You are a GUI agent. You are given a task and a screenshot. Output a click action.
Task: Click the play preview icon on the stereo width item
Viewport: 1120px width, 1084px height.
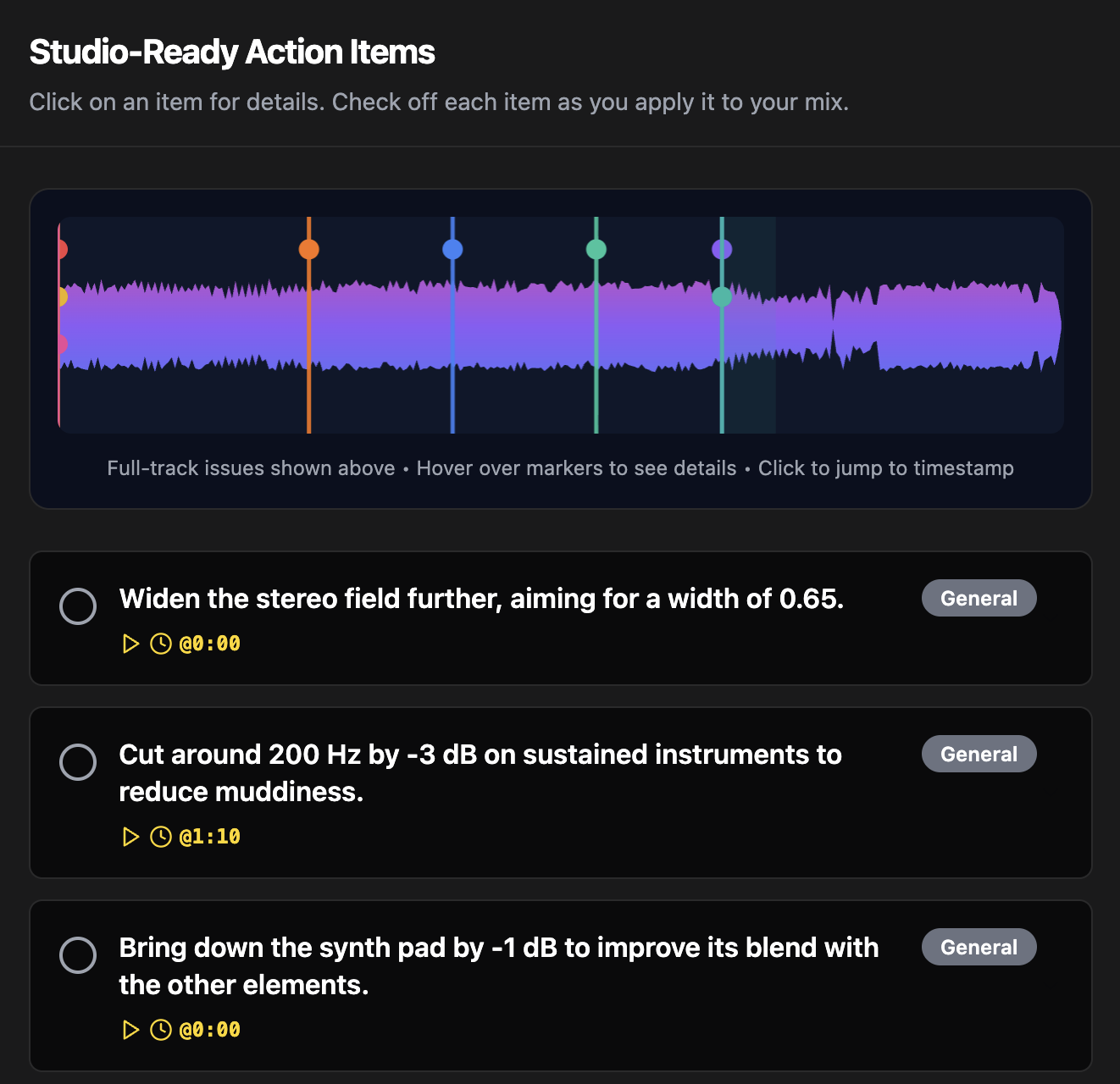click(x=131, y=643)
